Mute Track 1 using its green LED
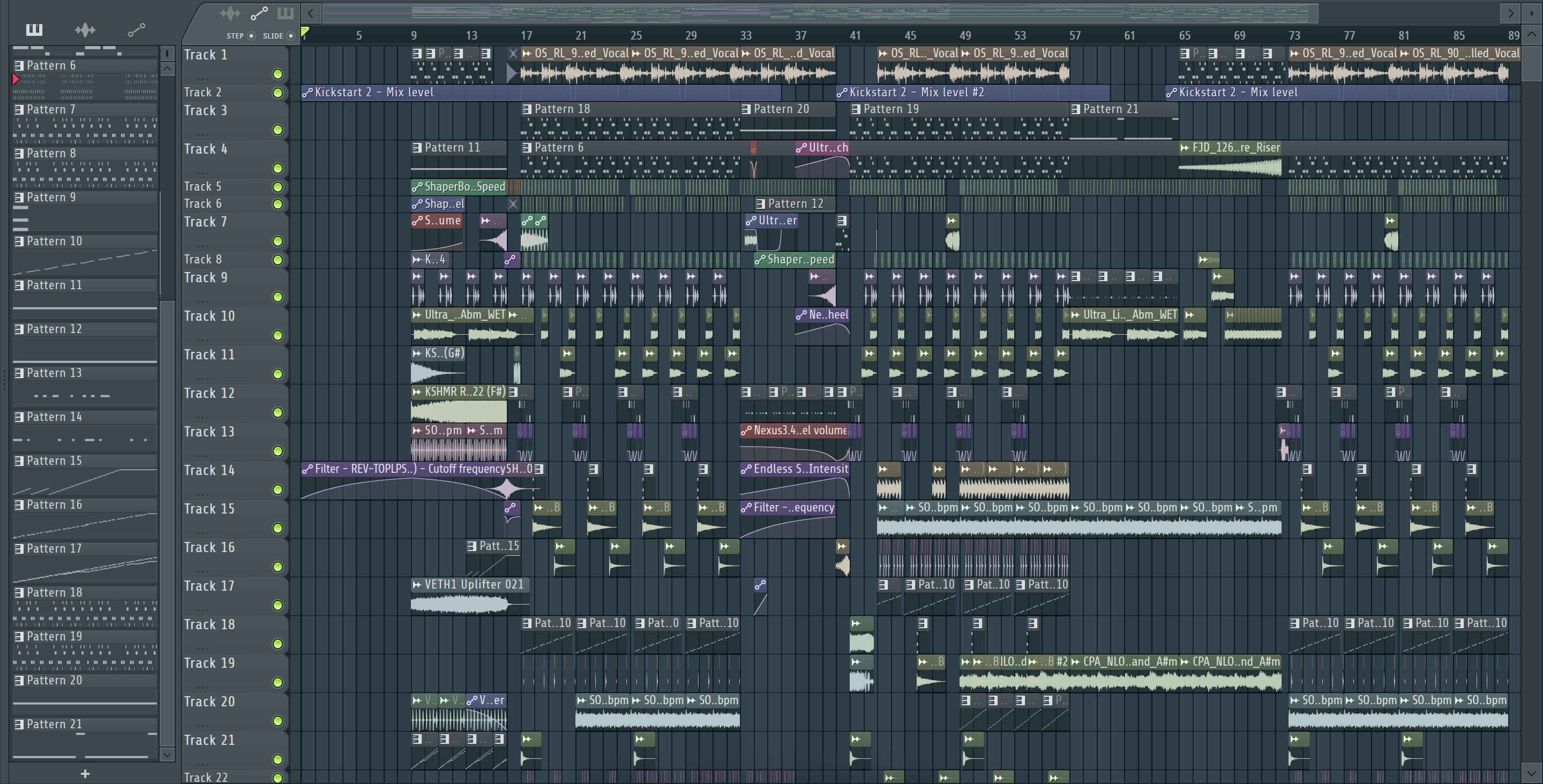Viewport: 1543px width, 784px height. click(x=278, y=74)
